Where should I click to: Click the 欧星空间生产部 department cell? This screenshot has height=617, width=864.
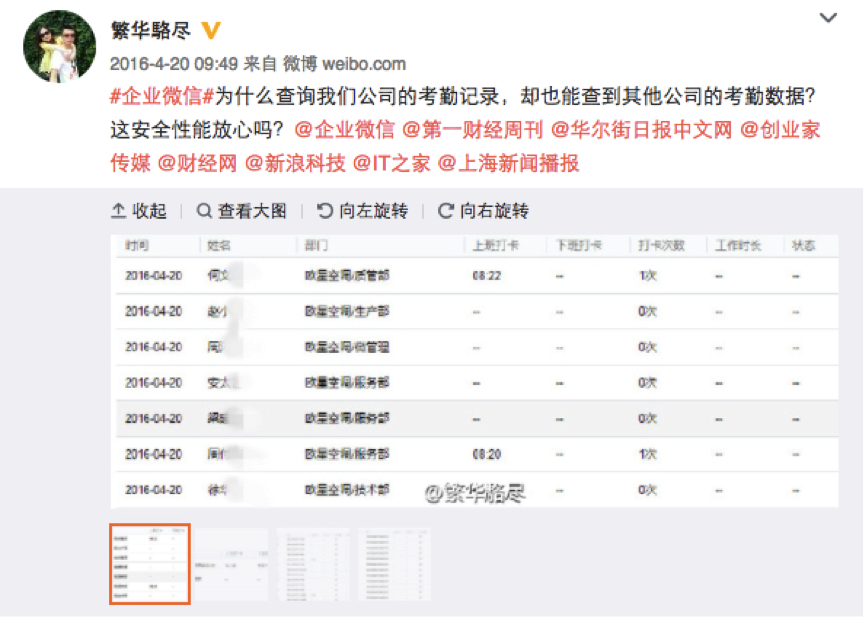pyautogui.click(x=347, y=311)
